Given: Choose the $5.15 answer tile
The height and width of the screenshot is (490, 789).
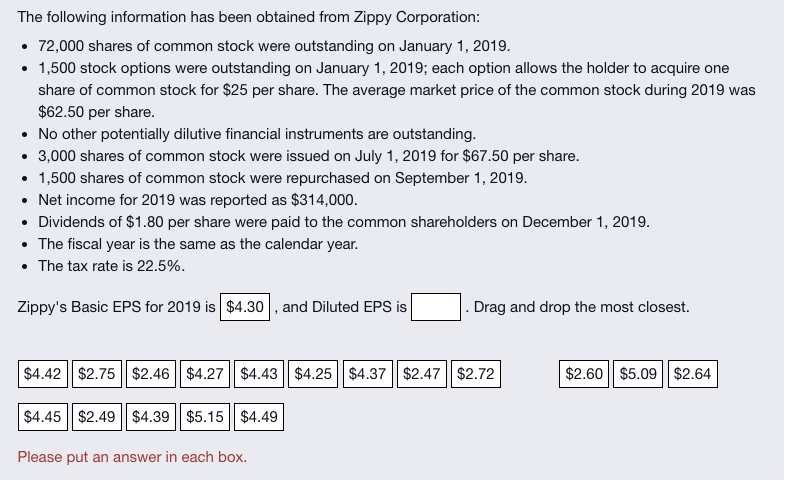Looking at the screenshot, I should coord(206,416).
